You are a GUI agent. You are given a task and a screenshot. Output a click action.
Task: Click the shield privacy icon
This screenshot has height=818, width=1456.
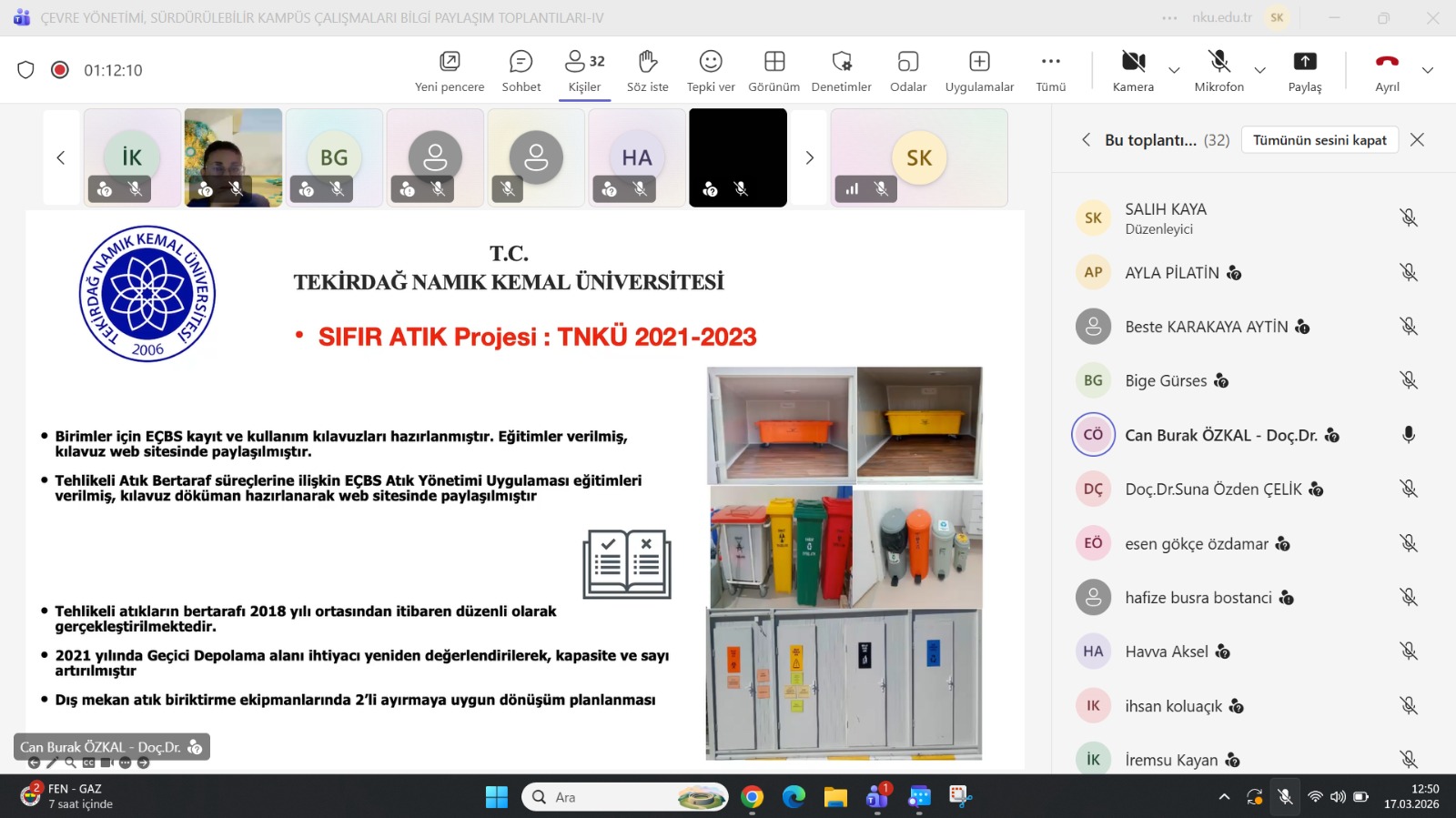pyautogui.click(x=25, y=70)
